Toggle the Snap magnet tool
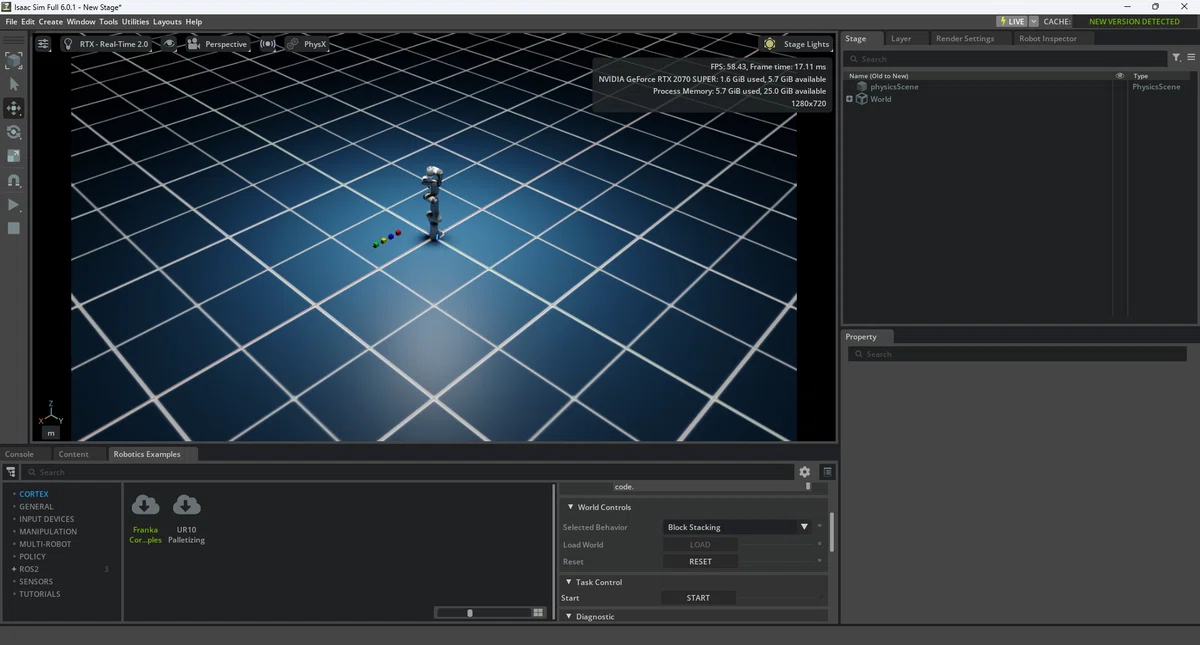Viewport: 1200px width, 645px height. 14,181
